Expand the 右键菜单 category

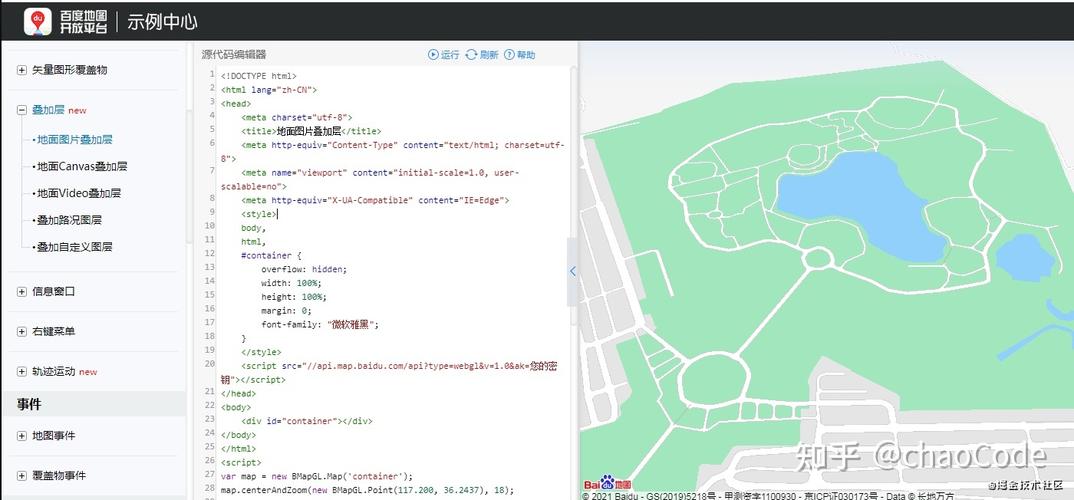[x=22, y=331]
